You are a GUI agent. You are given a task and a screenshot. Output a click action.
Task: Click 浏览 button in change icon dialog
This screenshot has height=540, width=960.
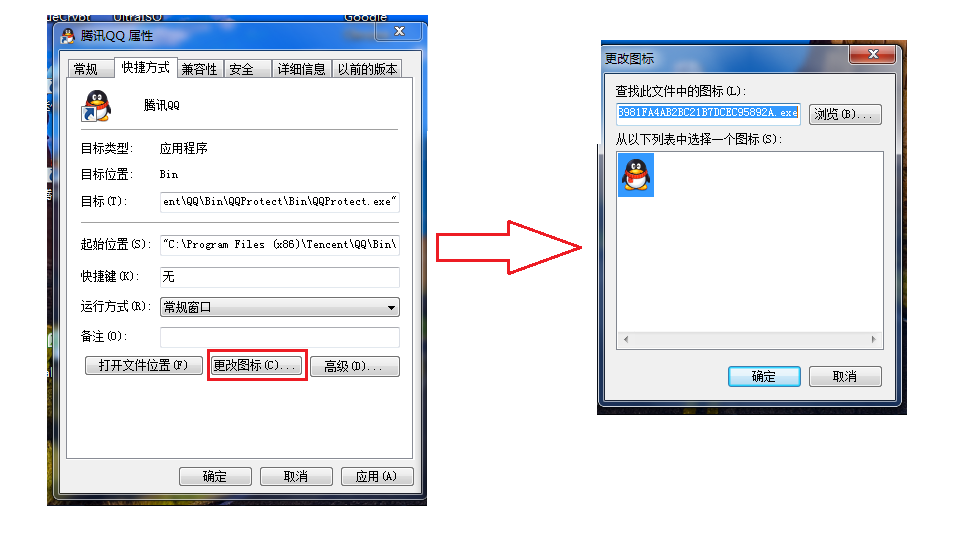point(845,114)
